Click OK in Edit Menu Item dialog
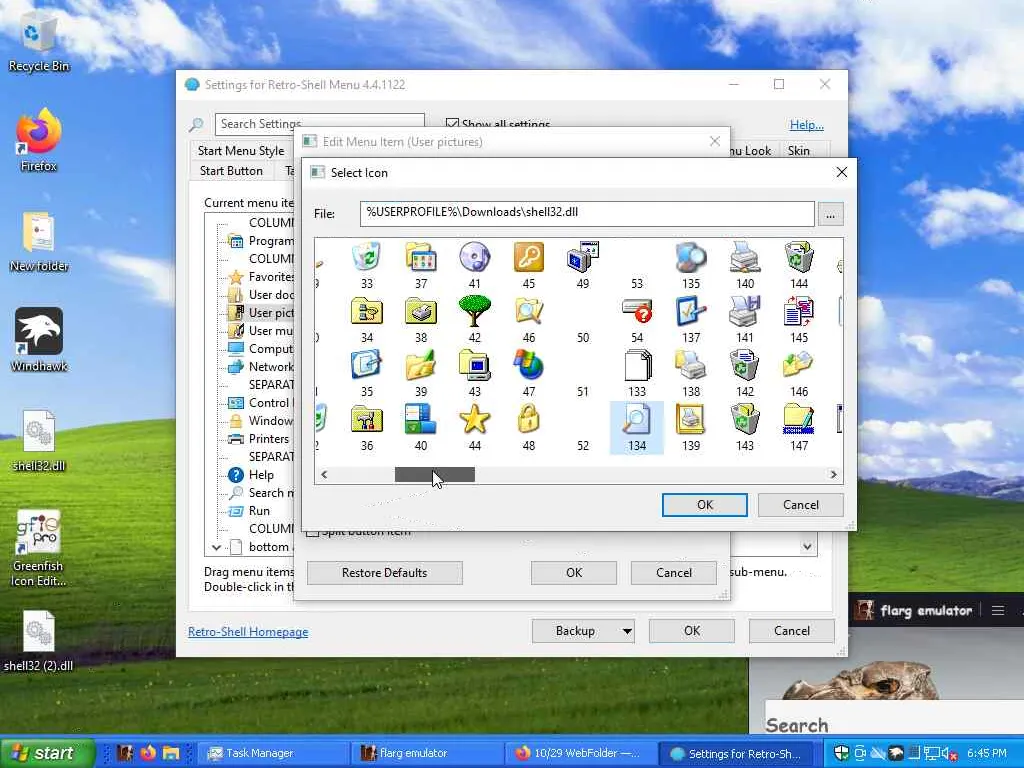This screenshot has width=1024, height=768. pos(574,573)
